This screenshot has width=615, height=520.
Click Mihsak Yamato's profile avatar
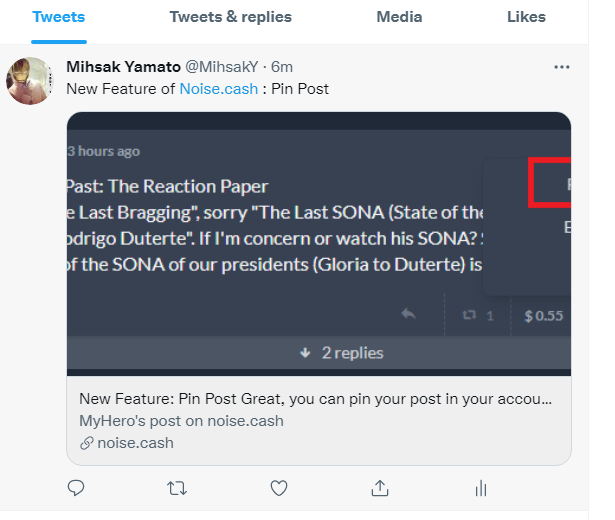tap(30, 81)
